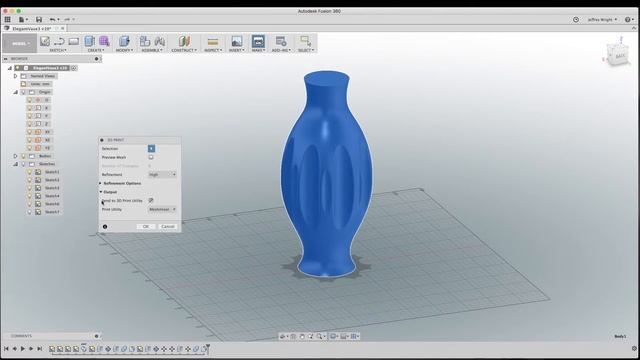This screenshot has width=640, height=360.
Task: Click the Selection button in the 3D Print dialog
Action: (x=151, y=149)
